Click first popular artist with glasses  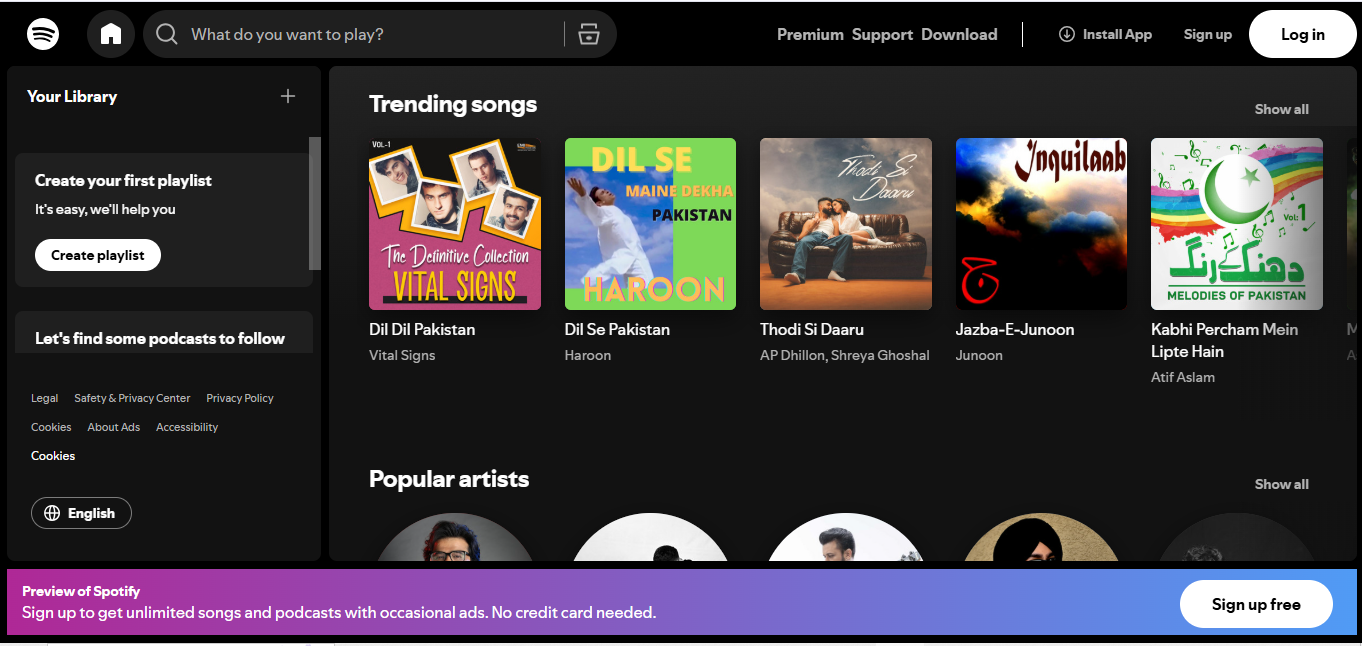[455, 538]
